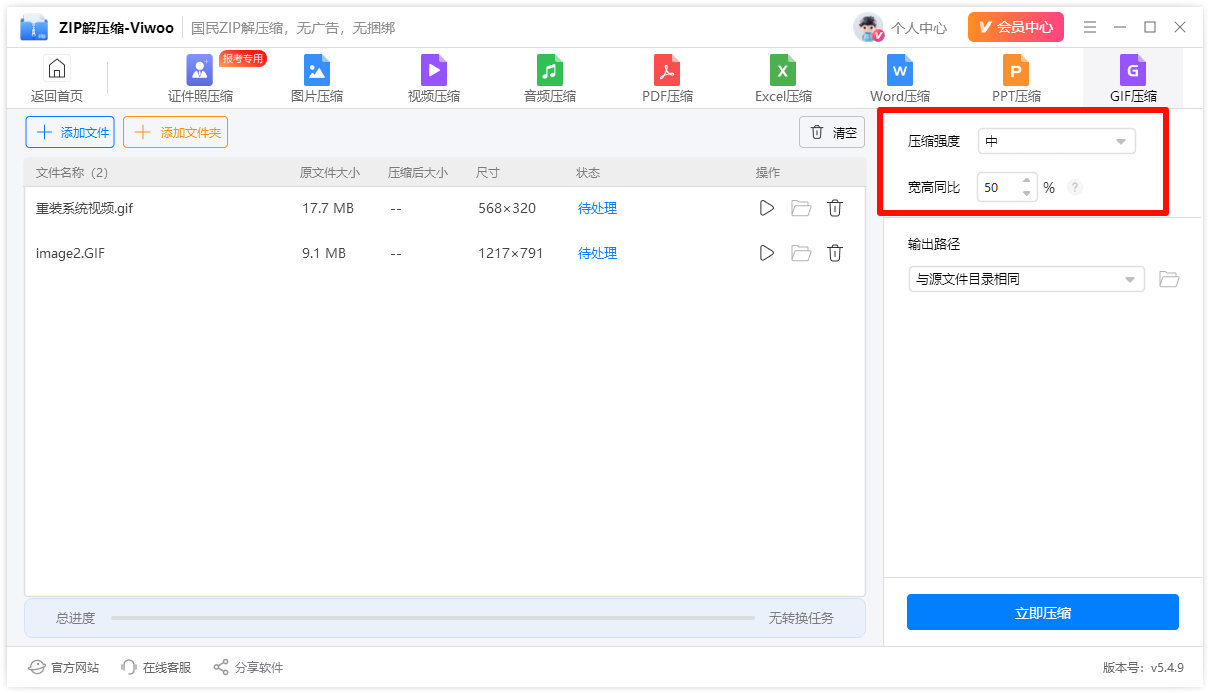Click the 无转换任务 status text
Viewport: 1210px width, 694px height.
[x=801, y=618]
